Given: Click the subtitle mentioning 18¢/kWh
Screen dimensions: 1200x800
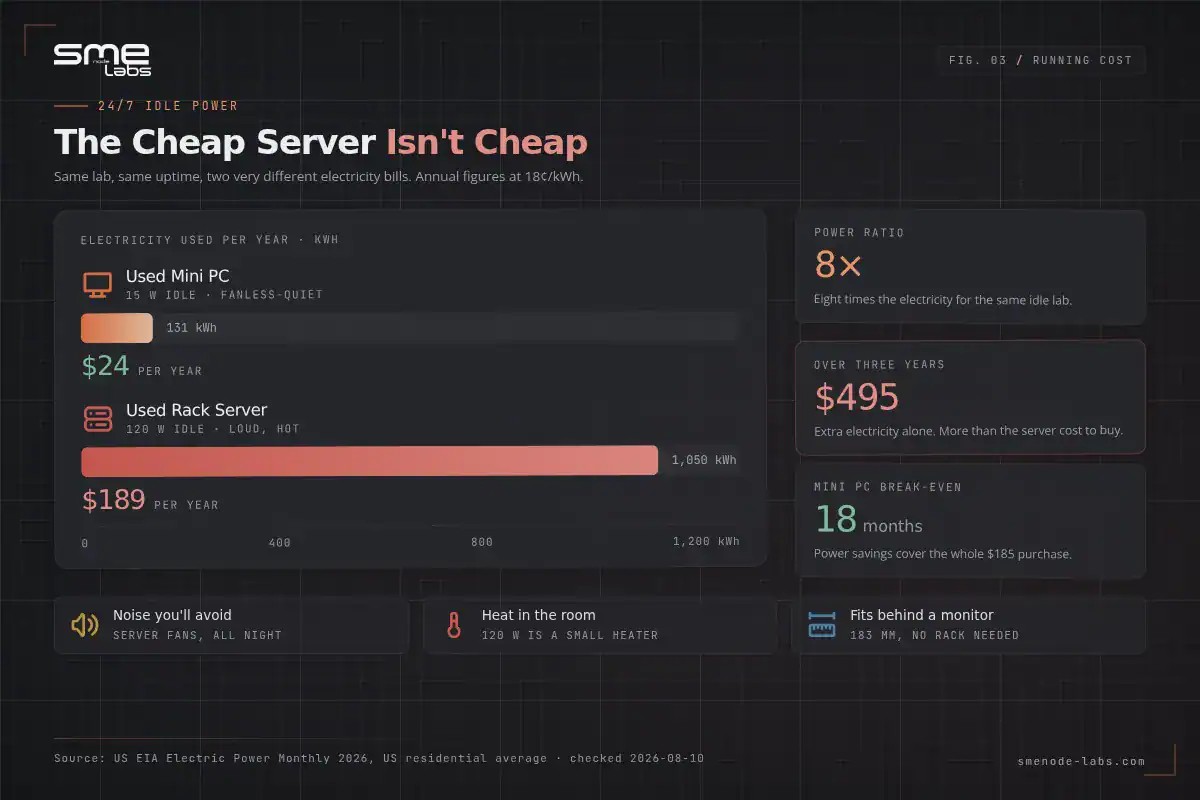Looking at the screenshot, I should 318,177.
